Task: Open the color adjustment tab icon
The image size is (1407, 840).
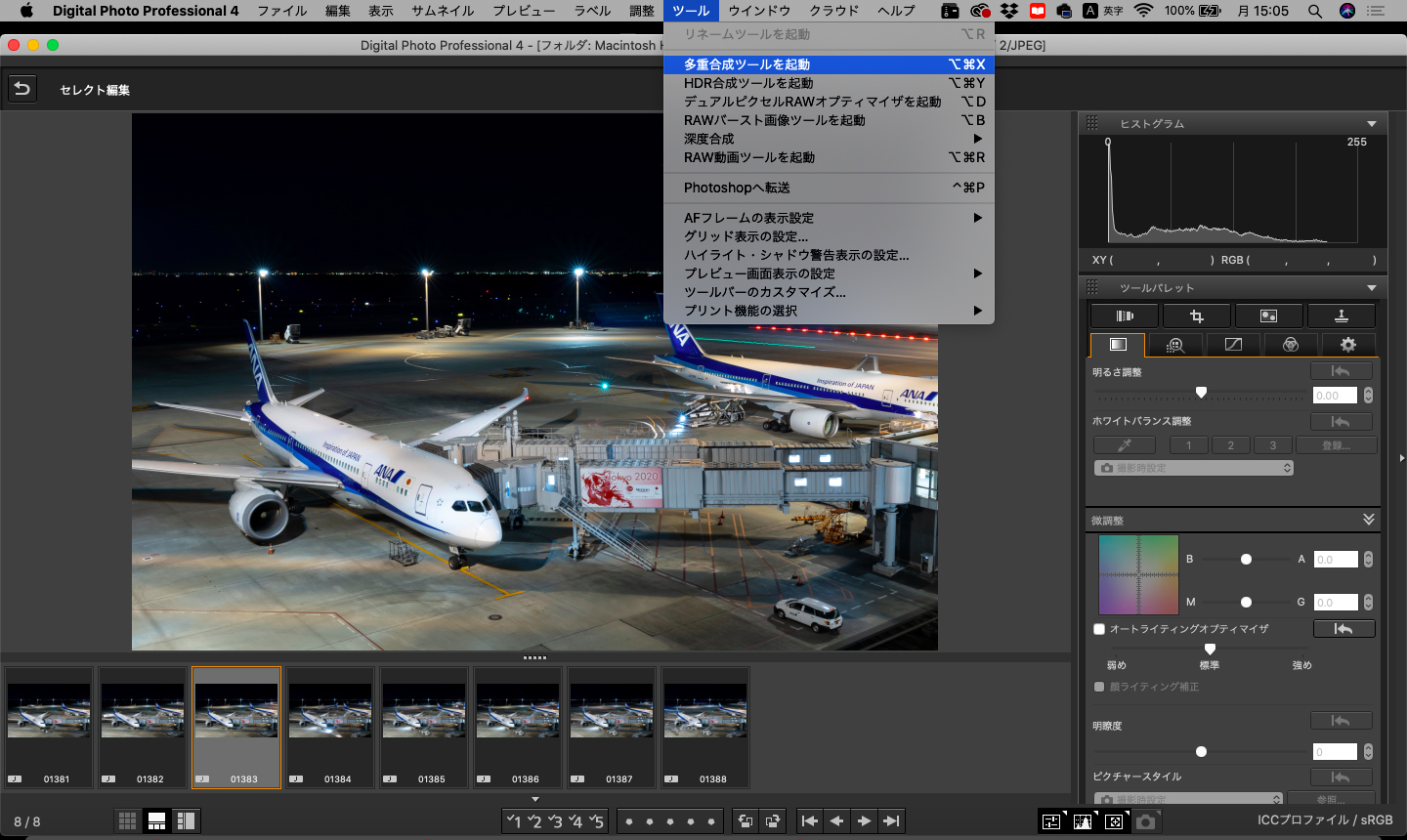Action: point(1290,345)
